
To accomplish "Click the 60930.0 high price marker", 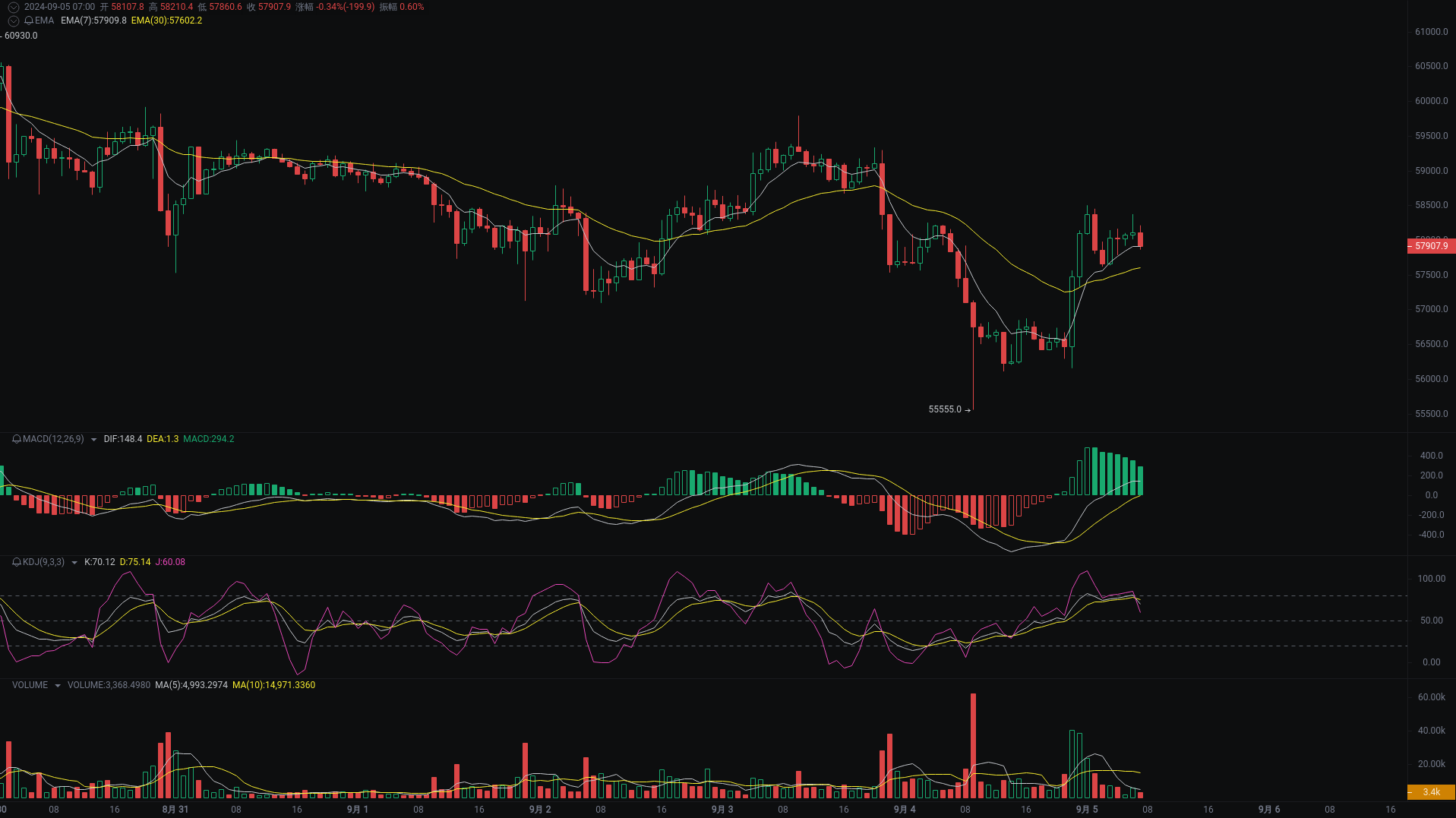I will pyautogui.click(x=21, y=36).
